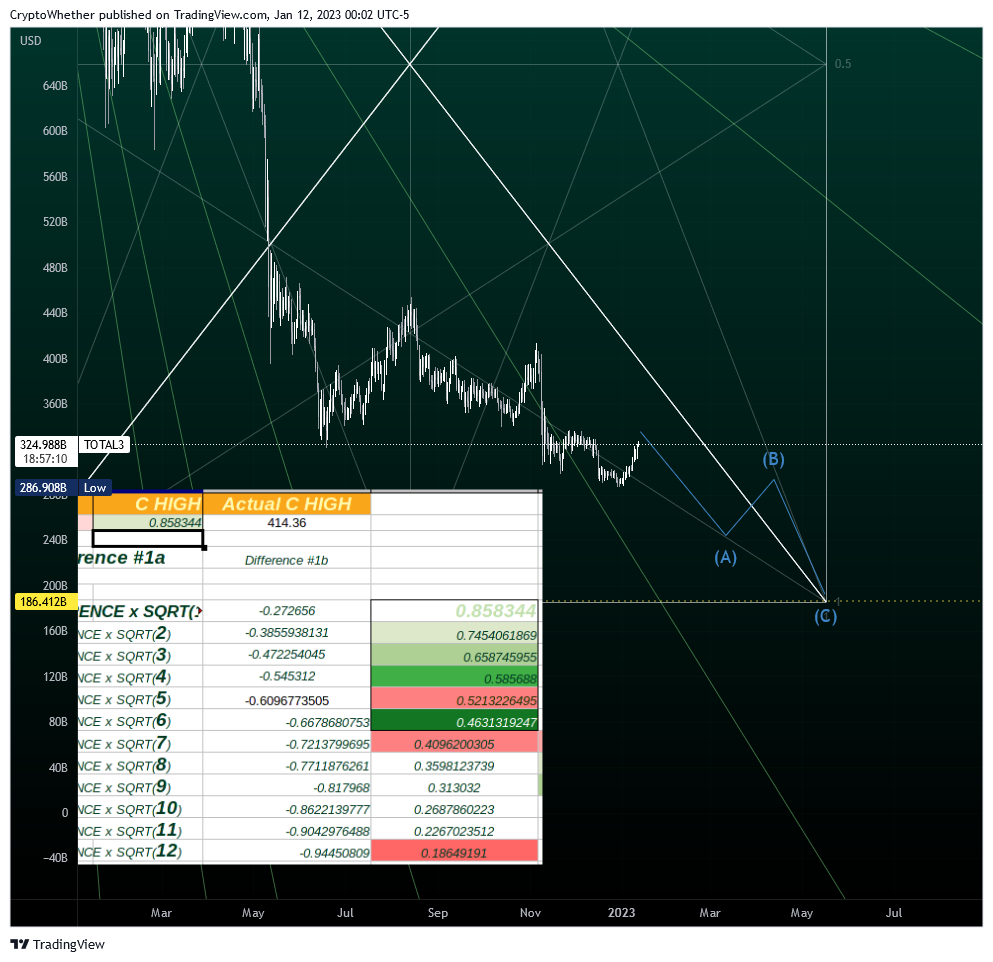Click the cell with value 414.36
Screen dimensions: 993x962
point(287,523)
